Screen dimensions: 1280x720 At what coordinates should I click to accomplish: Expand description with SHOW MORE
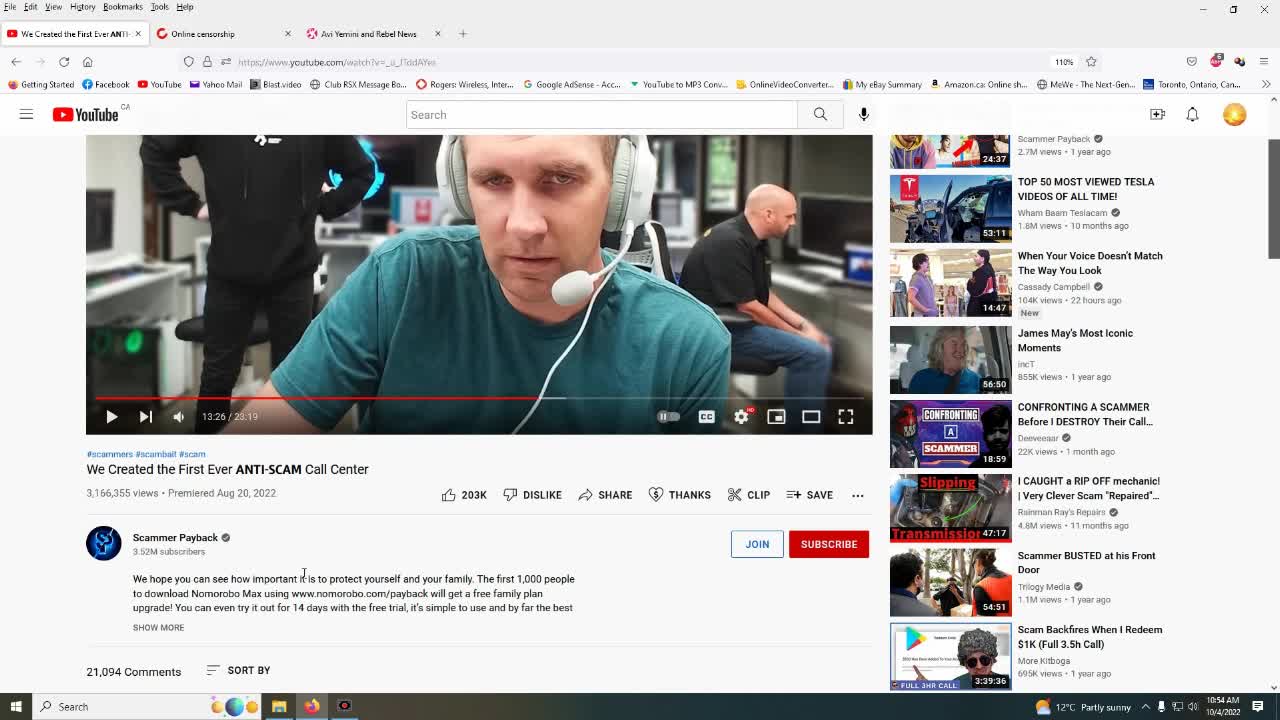click(x=158, y=628)
